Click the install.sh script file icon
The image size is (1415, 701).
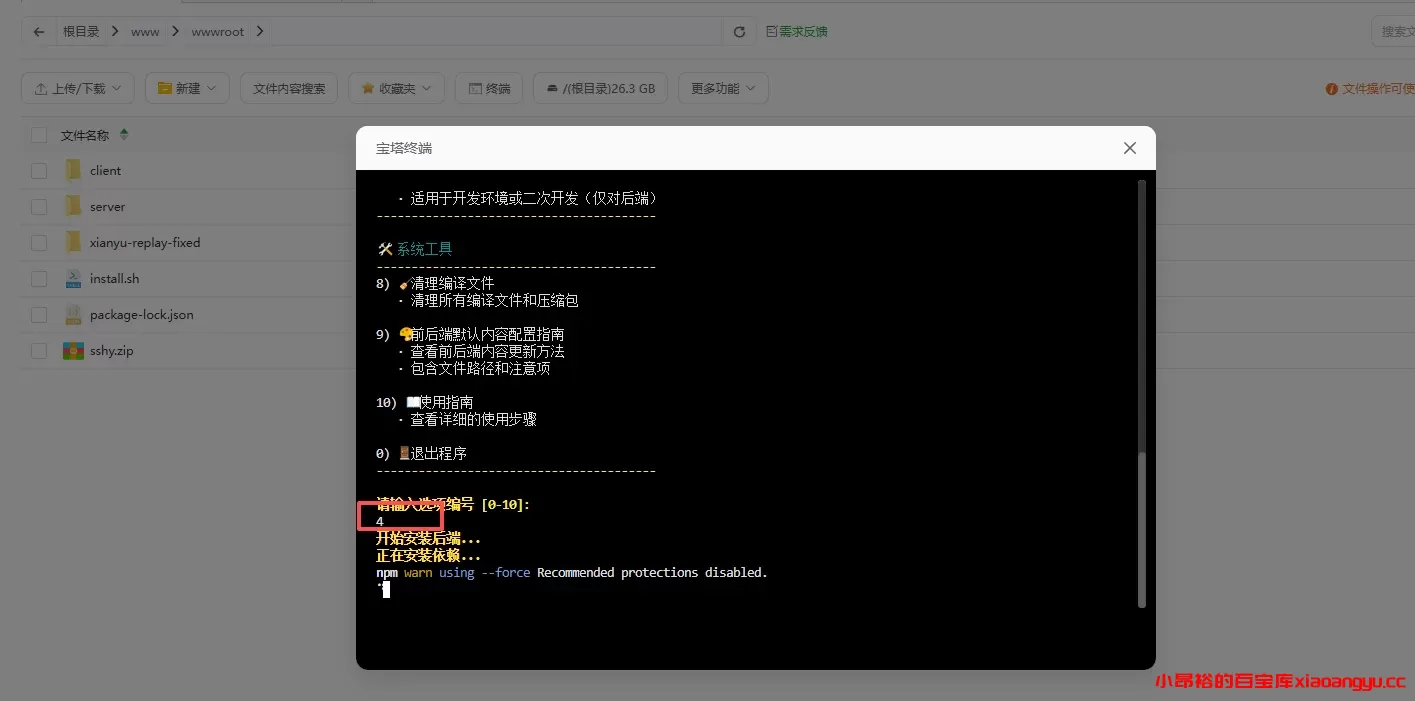coord(72,278)
